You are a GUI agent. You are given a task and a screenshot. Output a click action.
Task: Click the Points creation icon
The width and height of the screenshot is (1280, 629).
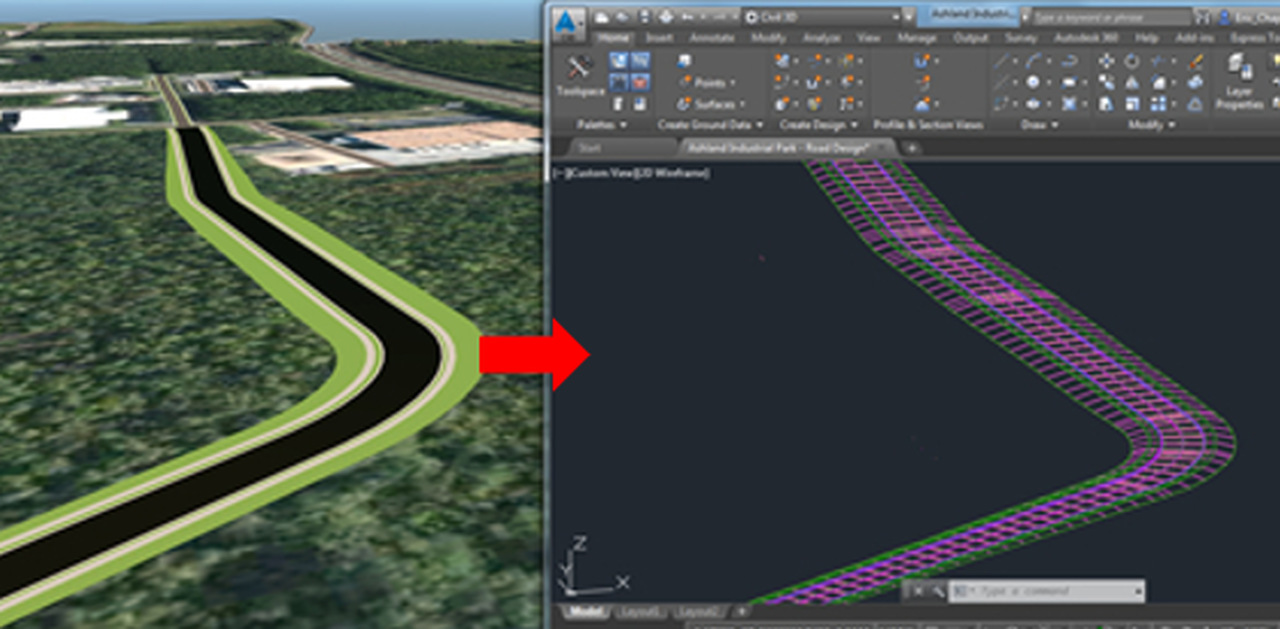click(x=686, y=83)
